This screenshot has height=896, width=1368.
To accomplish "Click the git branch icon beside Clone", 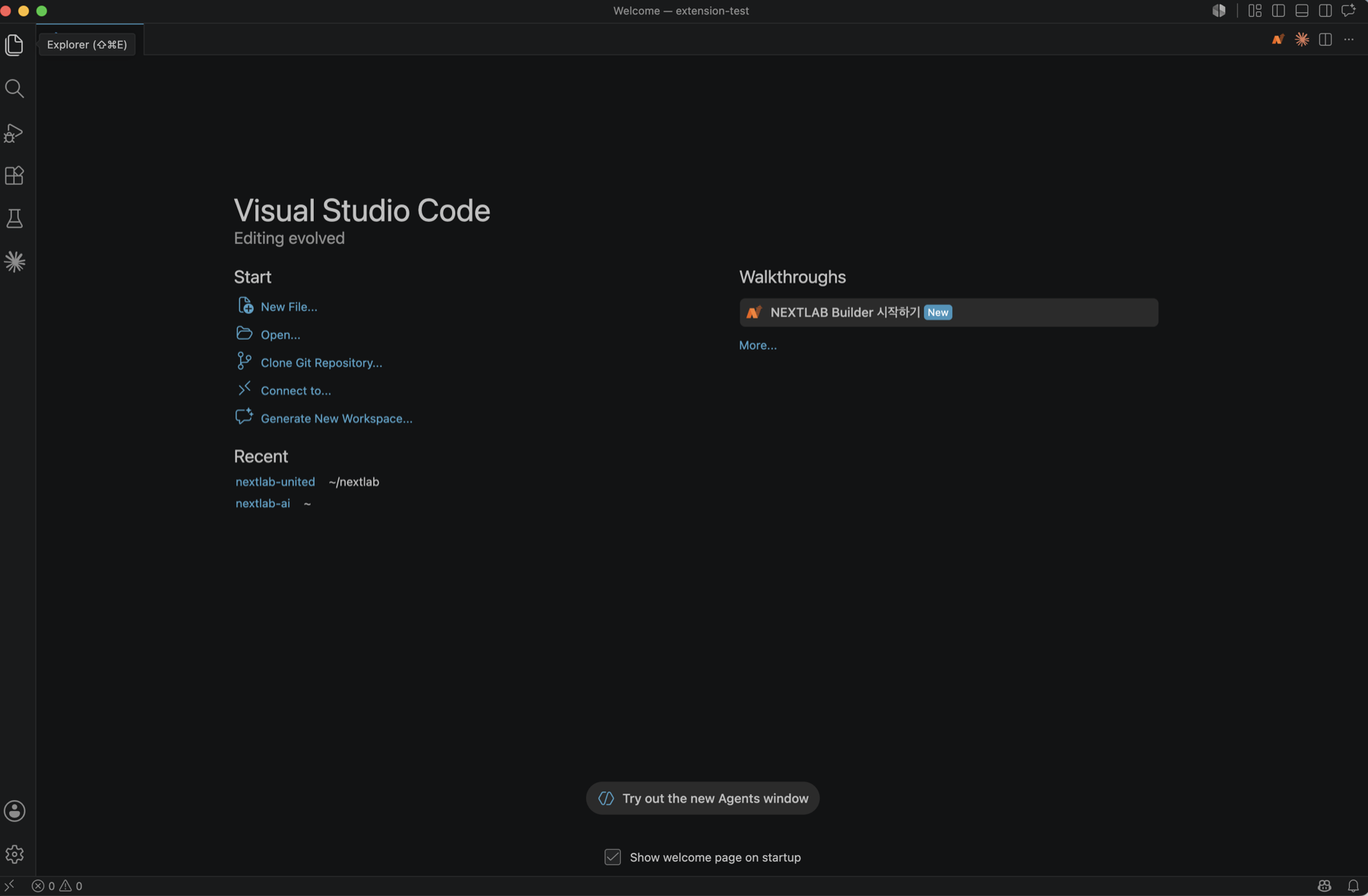I will click(244, 361).
